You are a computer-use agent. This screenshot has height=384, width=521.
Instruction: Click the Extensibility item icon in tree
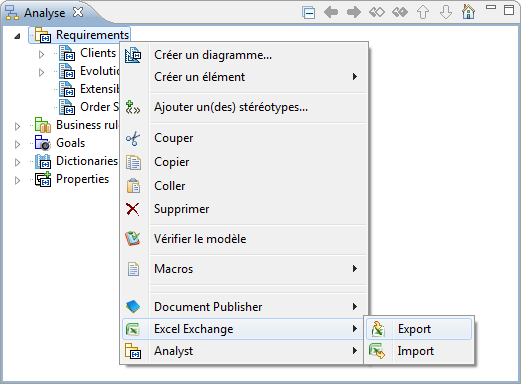point(67,89)
